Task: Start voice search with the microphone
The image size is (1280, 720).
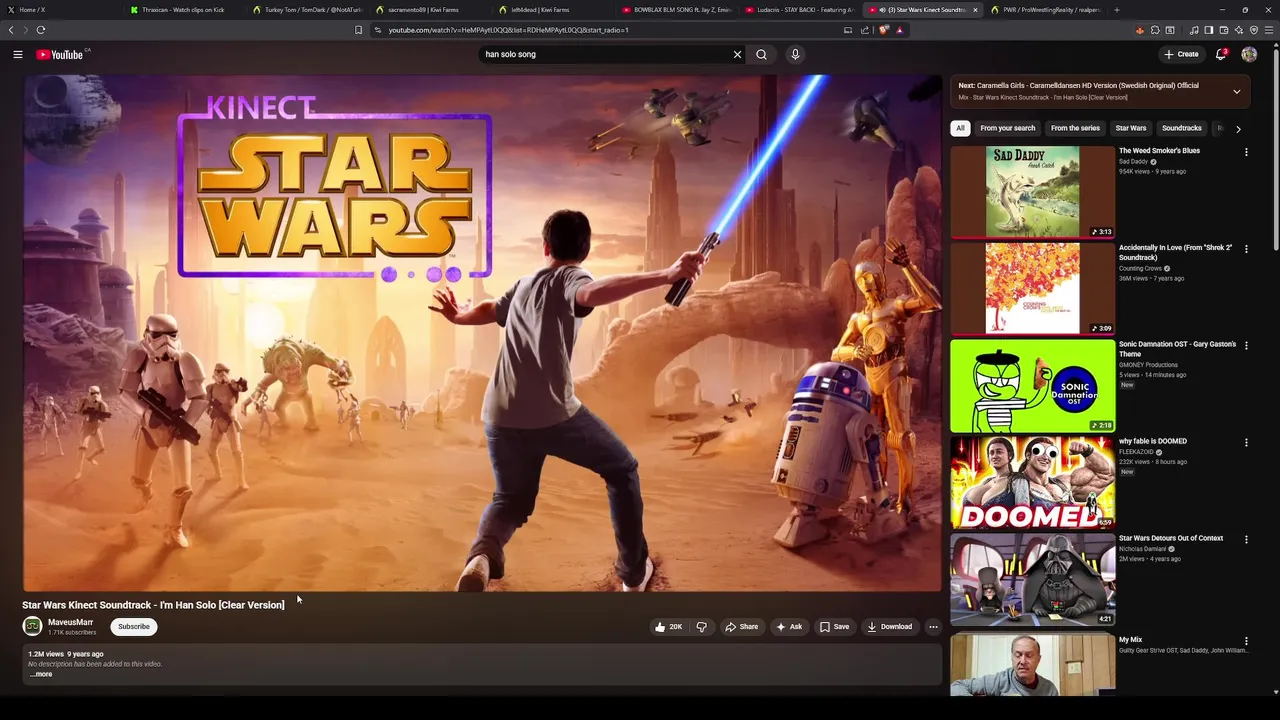Action: [795, 54]
